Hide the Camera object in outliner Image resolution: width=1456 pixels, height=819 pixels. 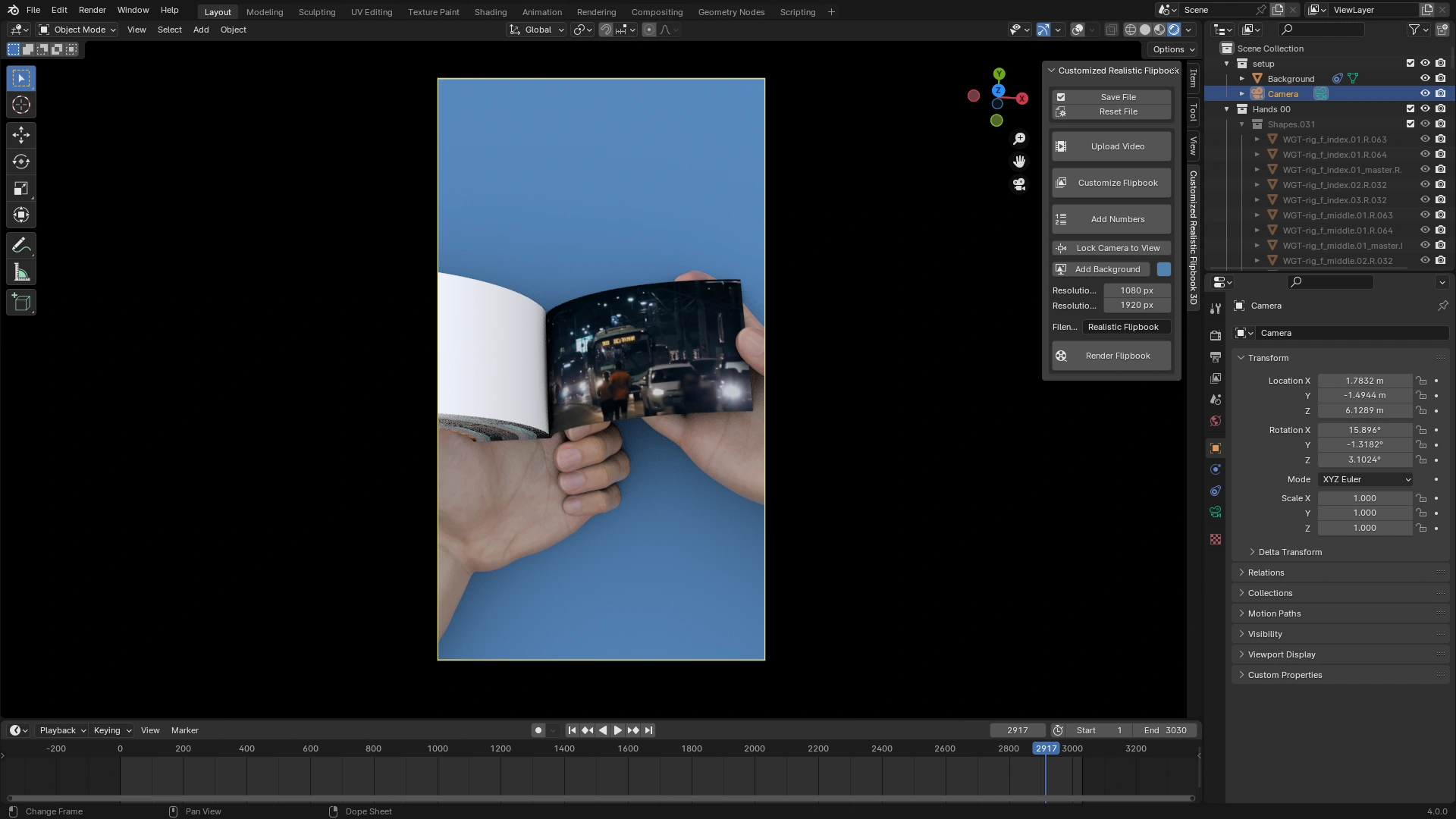pos(1425,94)
